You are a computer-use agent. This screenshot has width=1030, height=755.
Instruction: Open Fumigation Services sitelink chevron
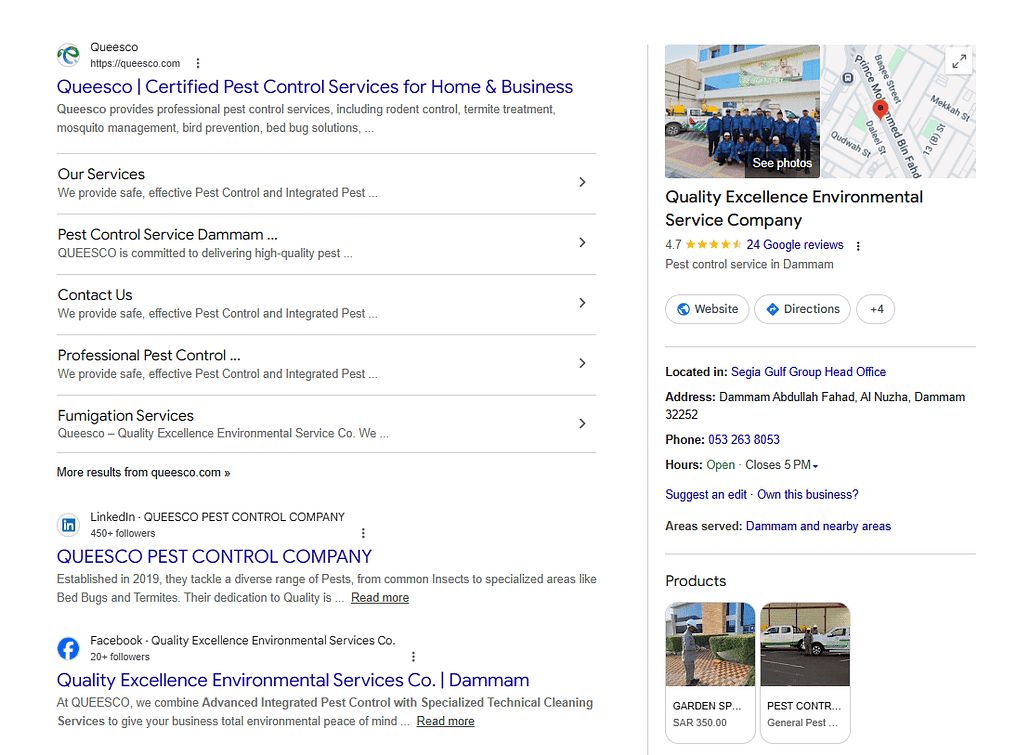(582, 424)
